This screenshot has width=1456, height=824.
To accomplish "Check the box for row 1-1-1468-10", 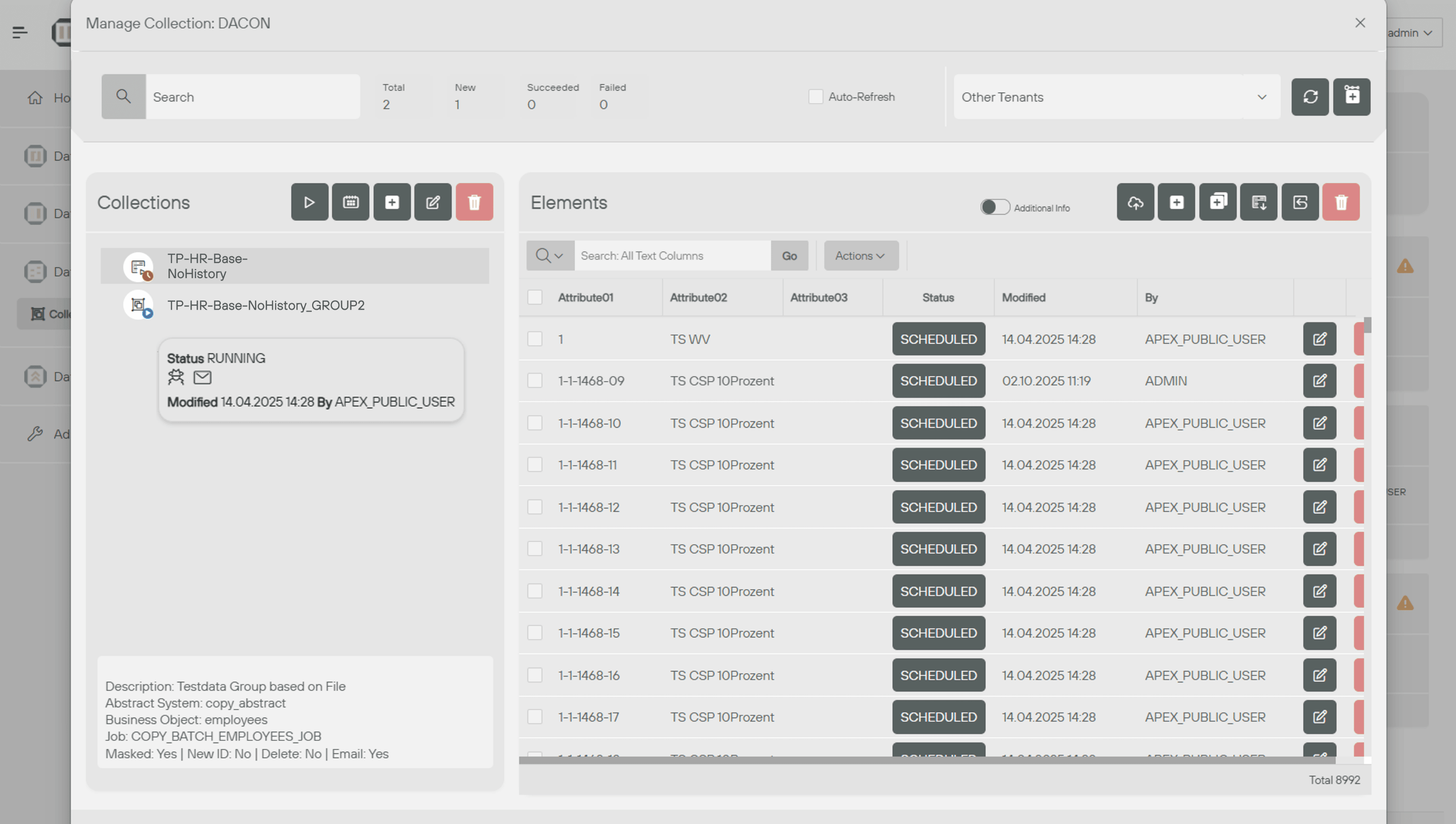I will point(534,423).
